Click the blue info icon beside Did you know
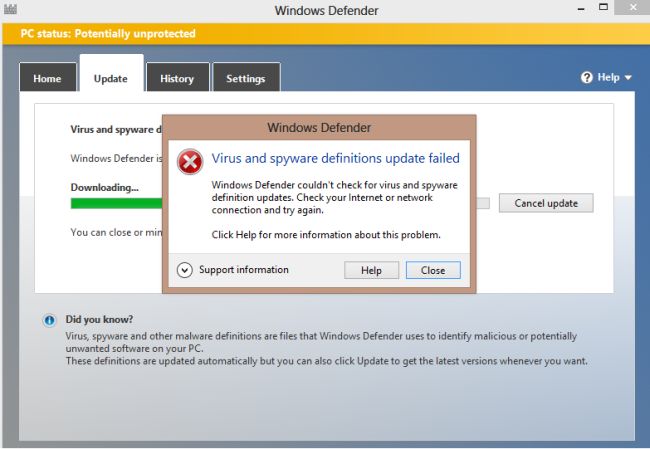 (49, 320)
